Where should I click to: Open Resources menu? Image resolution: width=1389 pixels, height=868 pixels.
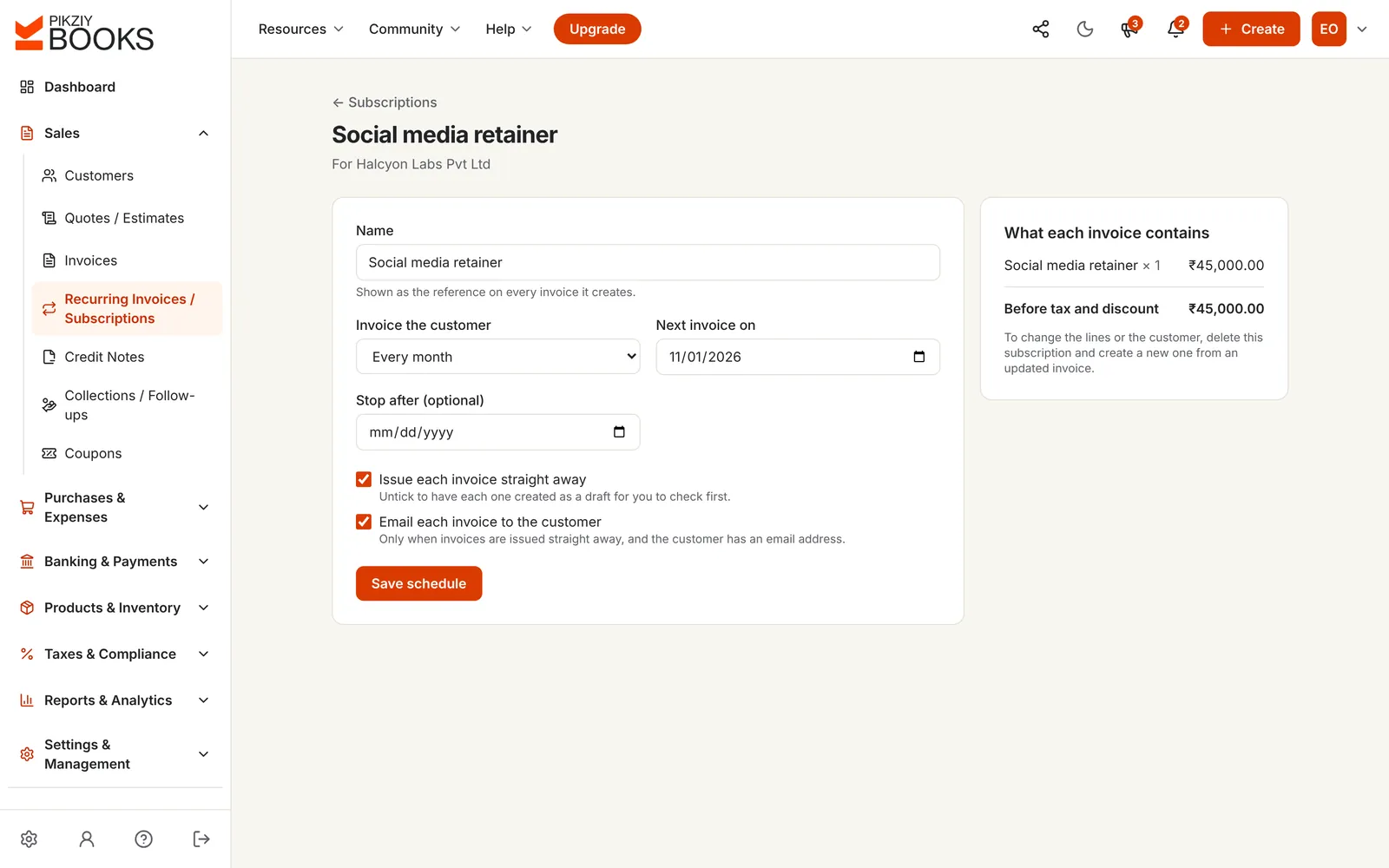(300, 29)
